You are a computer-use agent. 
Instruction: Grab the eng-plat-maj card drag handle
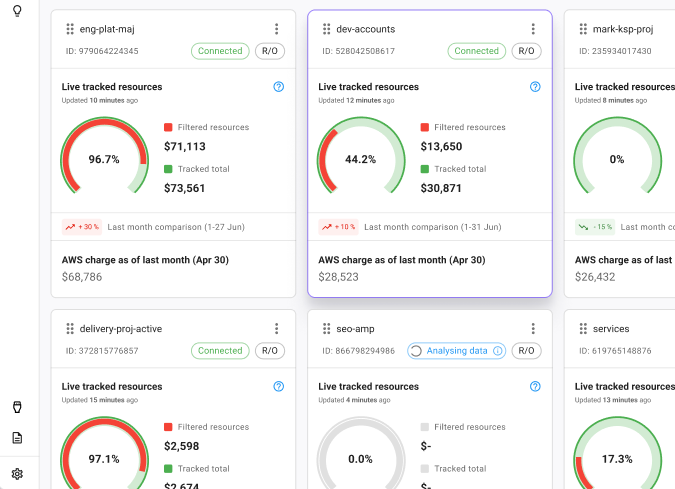tap(70, 29)
